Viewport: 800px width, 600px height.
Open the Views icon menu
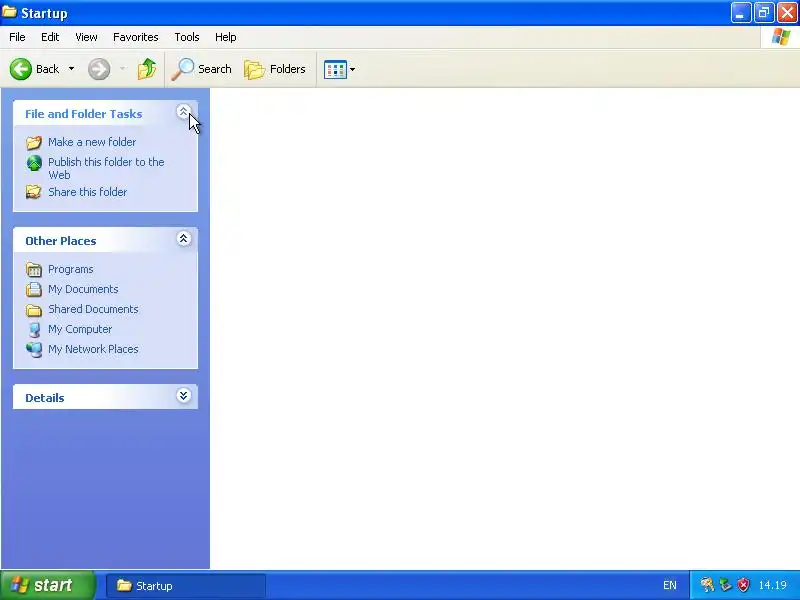coord(335,69)
